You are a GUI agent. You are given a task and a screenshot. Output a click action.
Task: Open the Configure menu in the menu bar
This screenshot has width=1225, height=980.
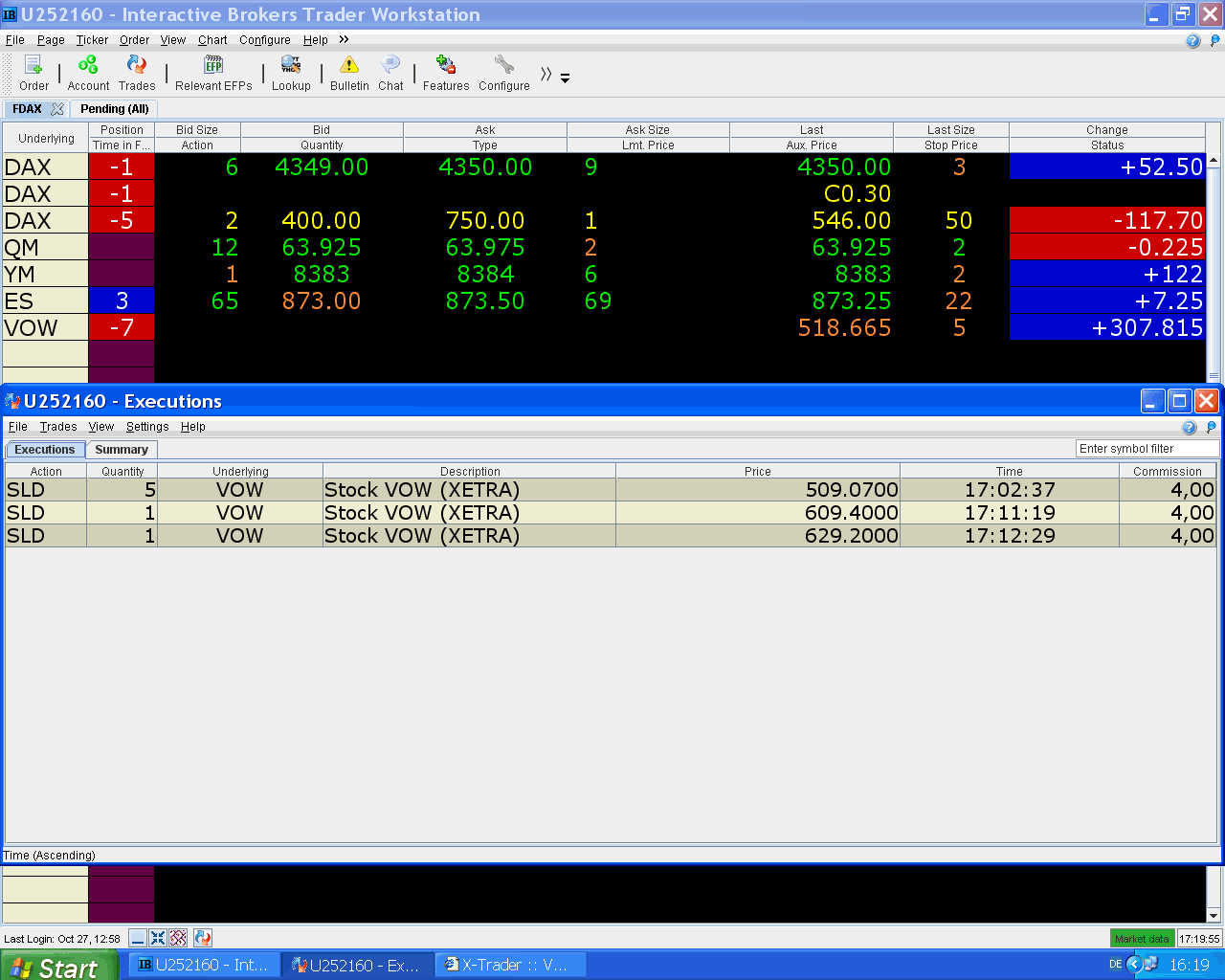click(265, 40)
